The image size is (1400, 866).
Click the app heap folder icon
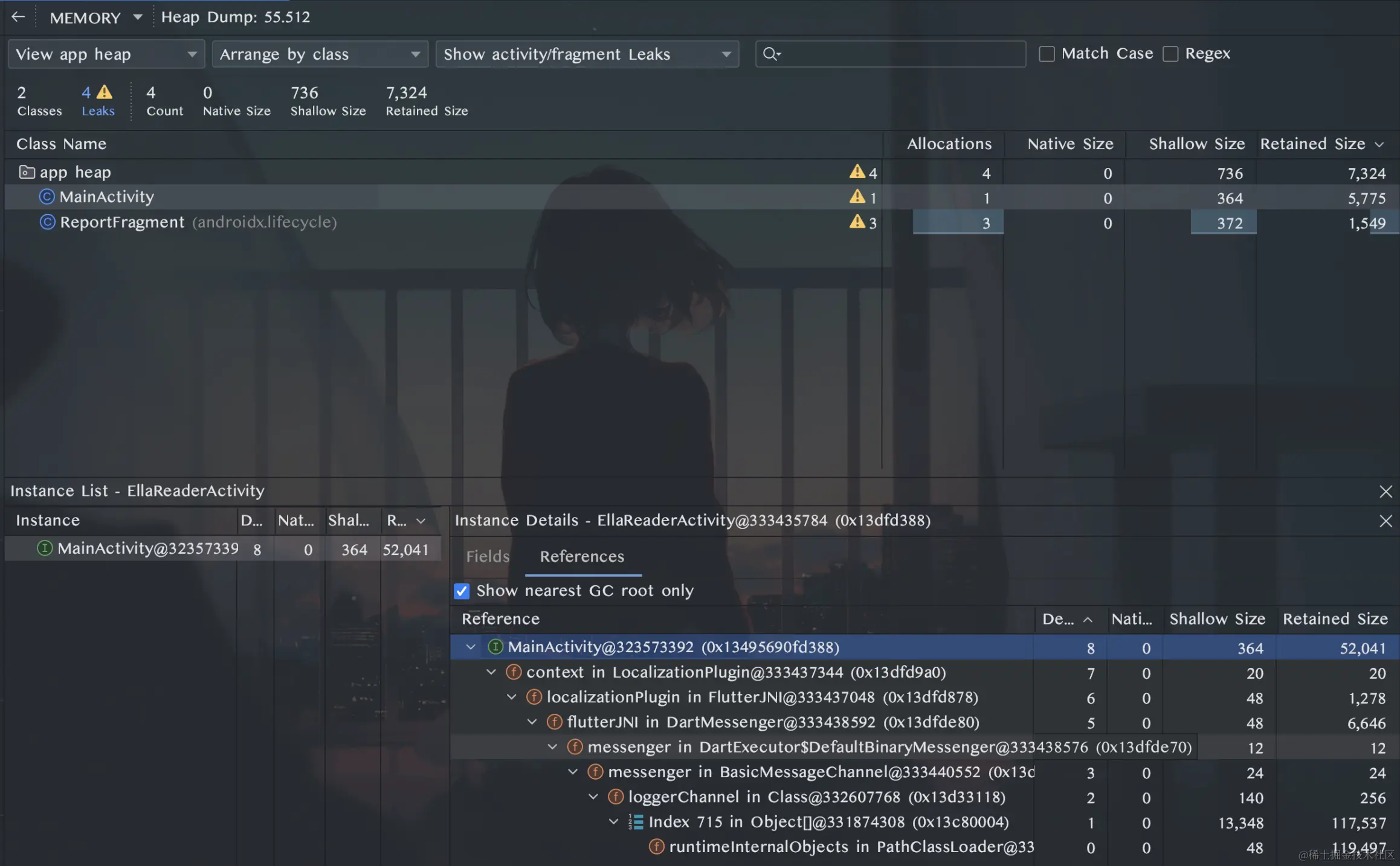tap(27, 172)
